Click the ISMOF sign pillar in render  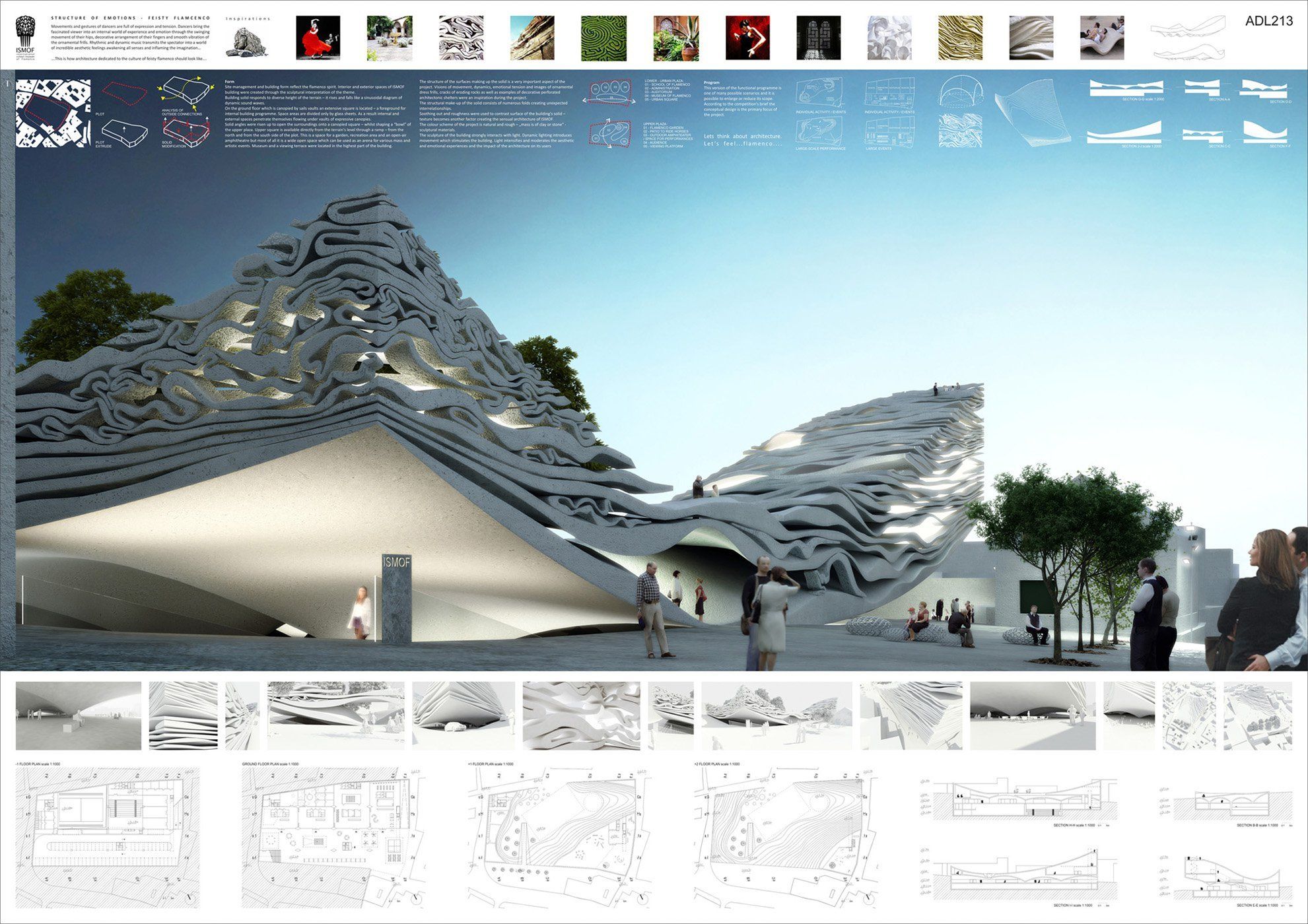click(396, 599)
